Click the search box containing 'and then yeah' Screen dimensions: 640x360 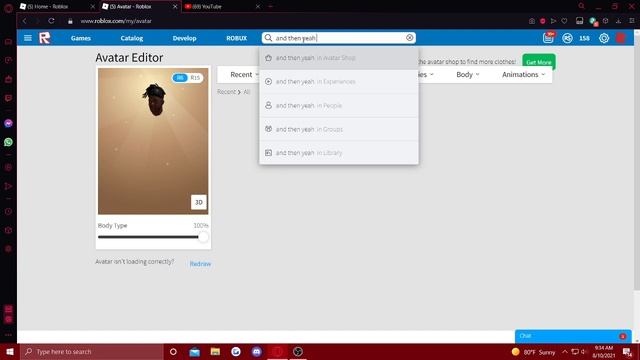[339, 38]
